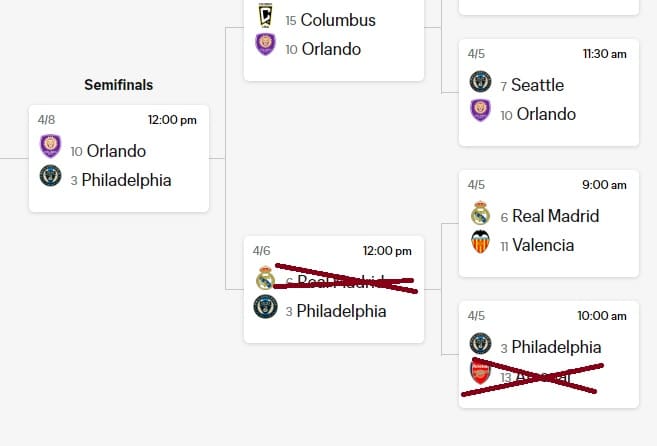
Task: Choose 7 Seattle in the 11:30 am match
Action: tap(532, 85)
